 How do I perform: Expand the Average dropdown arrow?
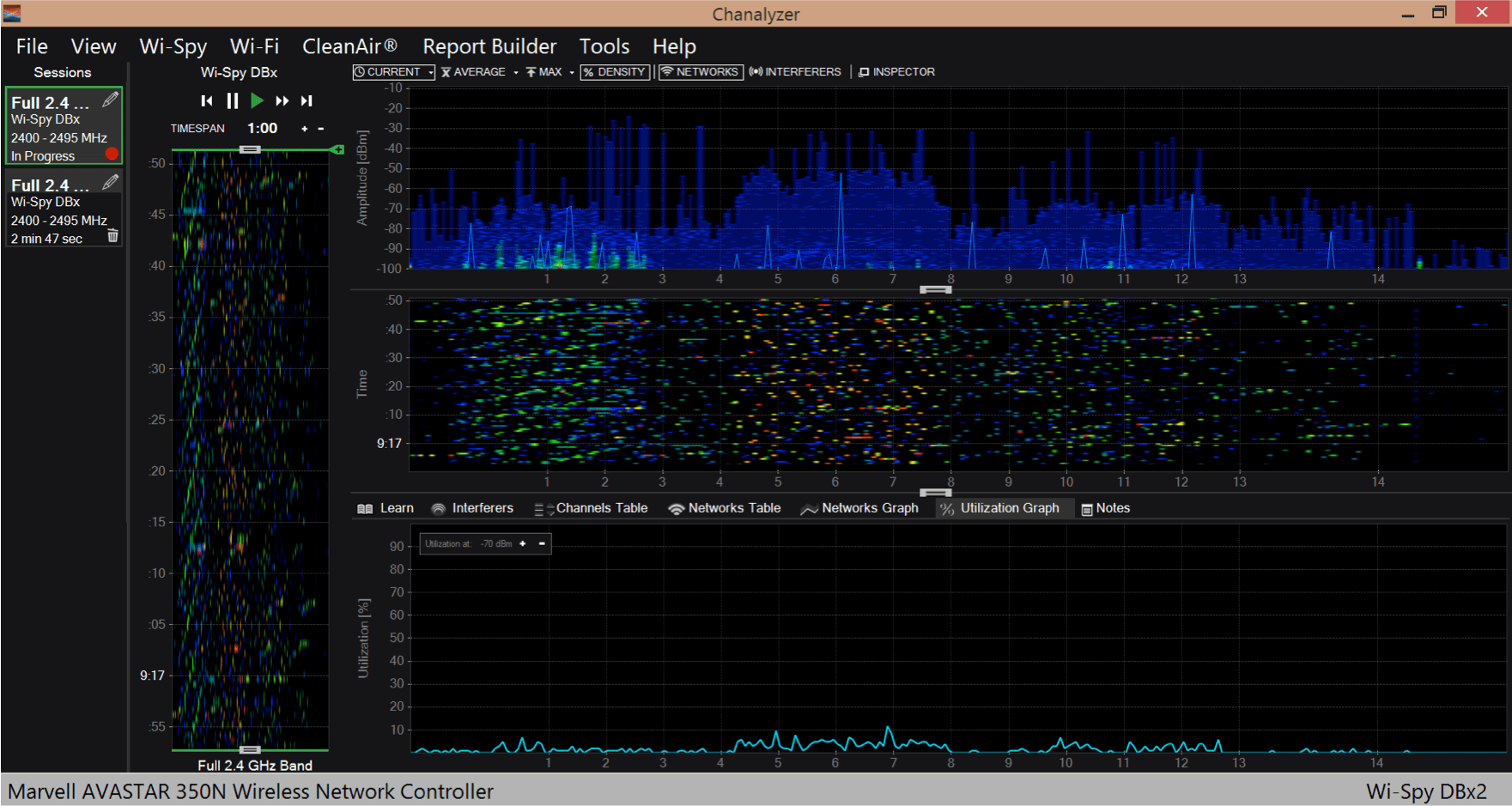[516, 73]
